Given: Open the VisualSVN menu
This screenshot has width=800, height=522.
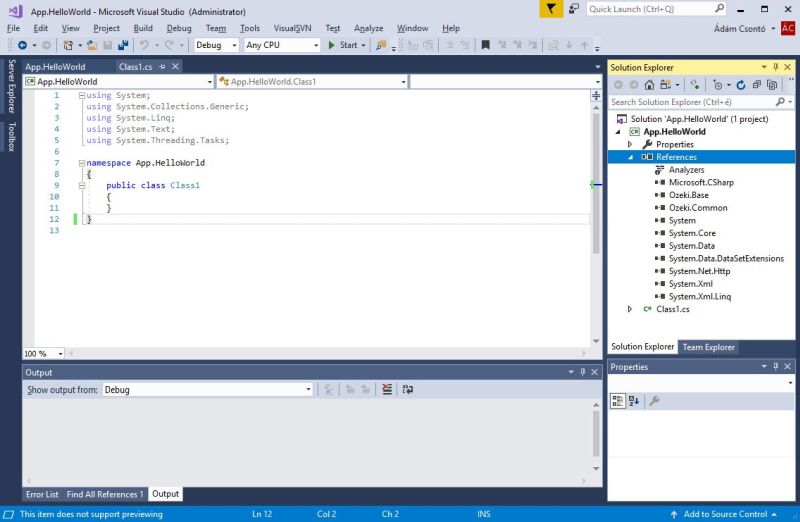Looking at the screenshot, I should click(292, 29).
